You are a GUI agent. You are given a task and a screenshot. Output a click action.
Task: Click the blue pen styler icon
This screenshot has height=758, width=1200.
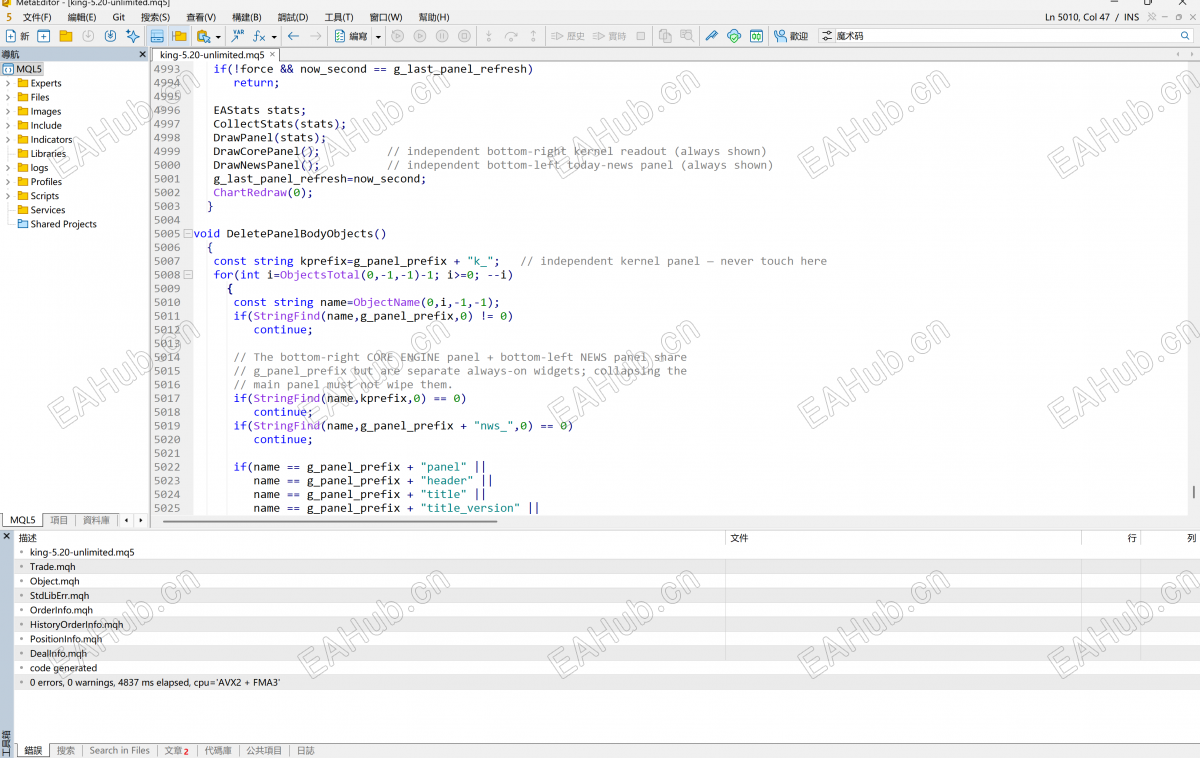(x=712, y=36)
